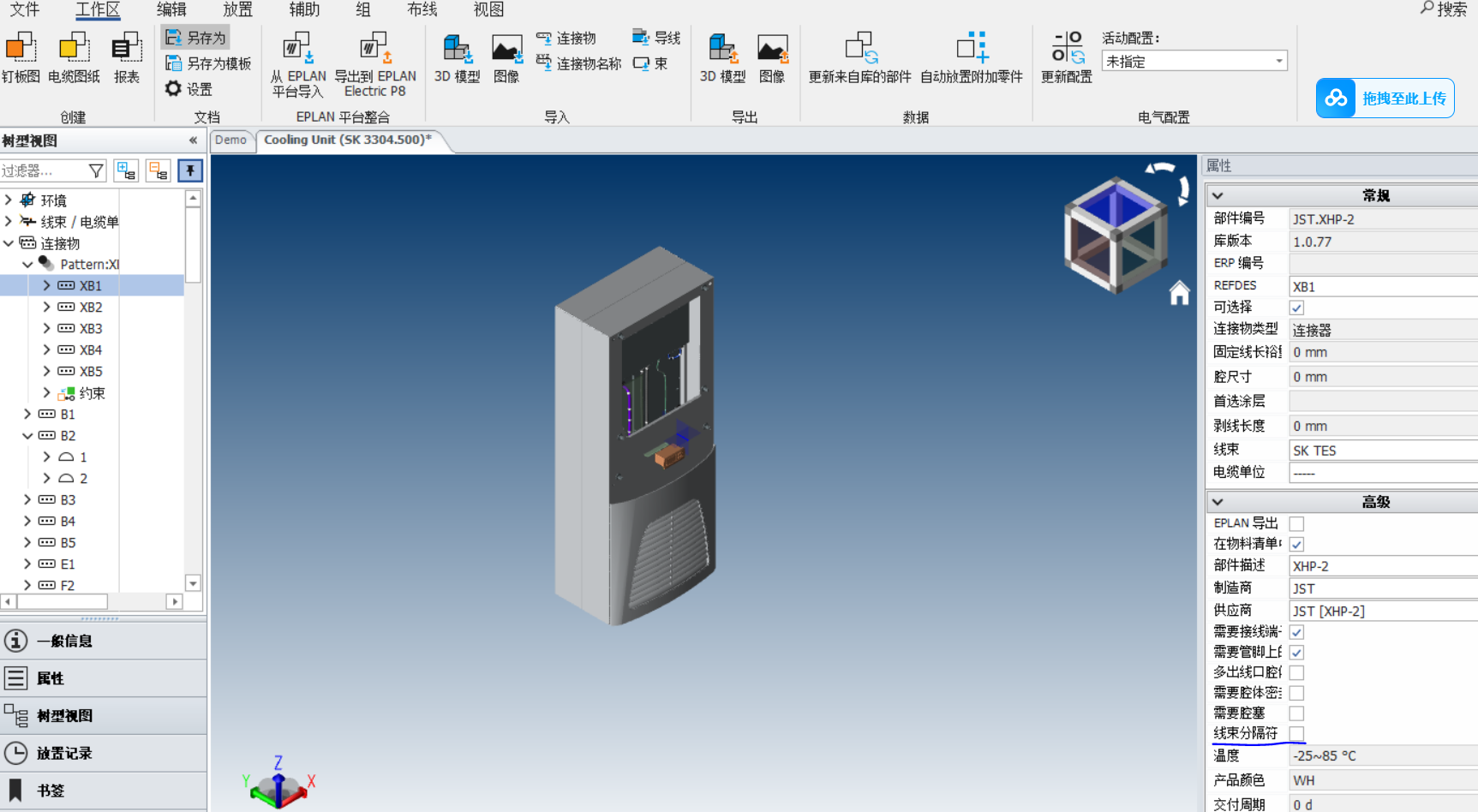Open the 属性 panel in the left sidebar
1478x812 pixels.
tap(103, 678)
